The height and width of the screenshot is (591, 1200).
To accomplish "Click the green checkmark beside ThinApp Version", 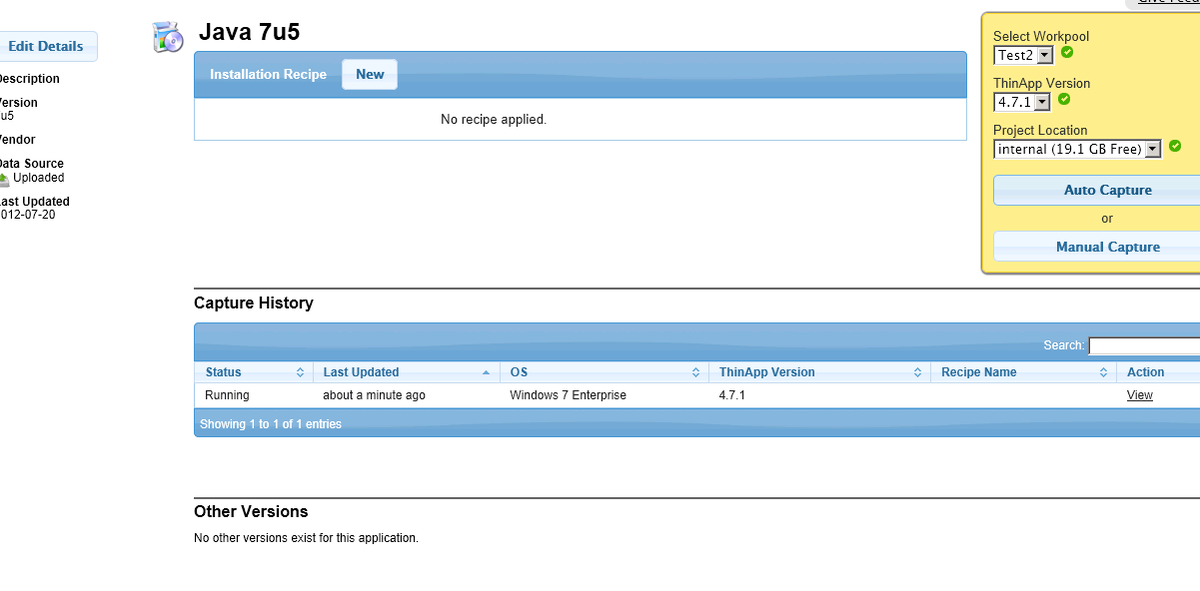I will 1064,99.
